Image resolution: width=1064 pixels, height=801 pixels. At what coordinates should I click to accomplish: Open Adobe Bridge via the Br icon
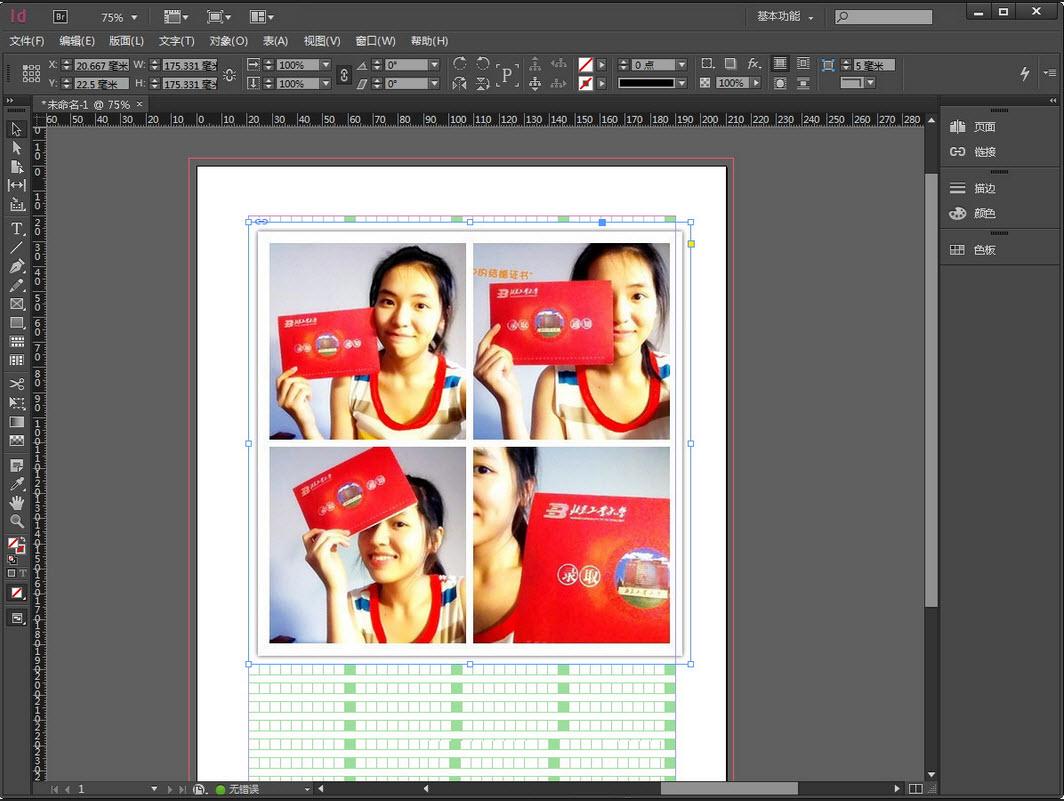[60, 16]
